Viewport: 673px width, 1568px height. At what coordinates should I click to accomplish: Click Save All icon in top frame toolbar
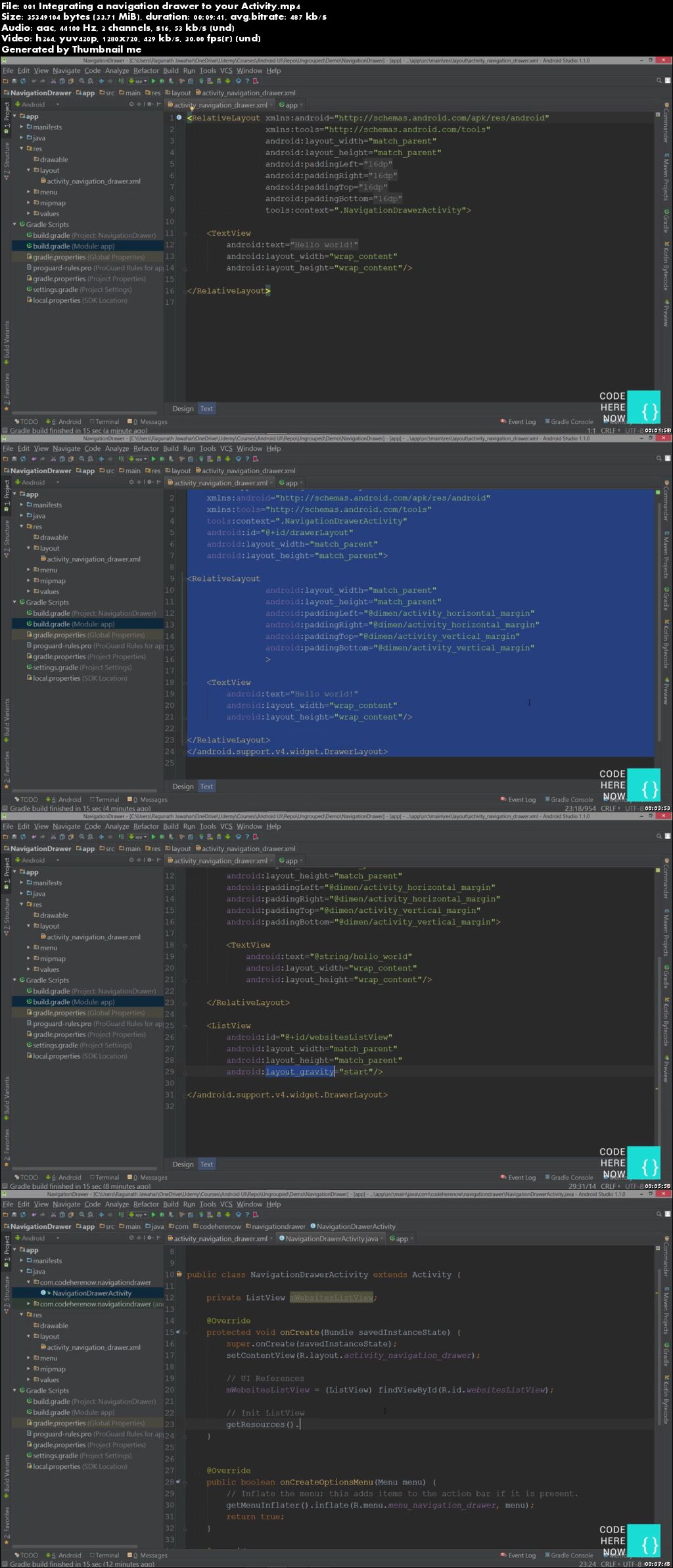click(14, 81)
